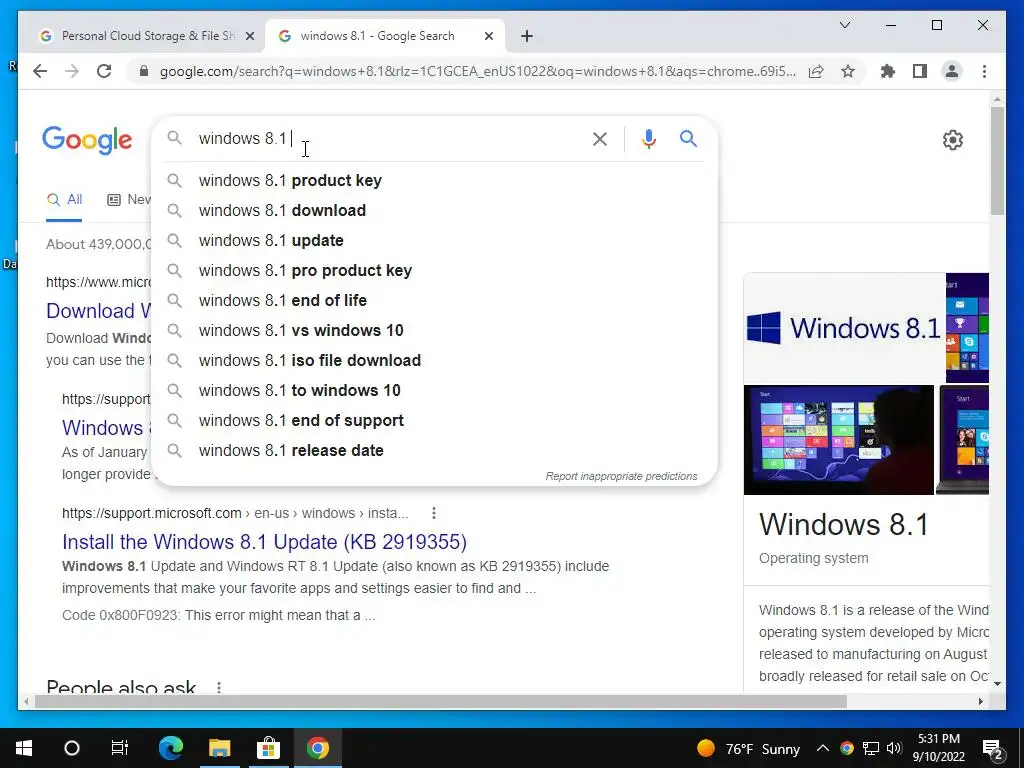Screen dimensions: 1024x768
Task: Click the Google logo
Action: 87,140
